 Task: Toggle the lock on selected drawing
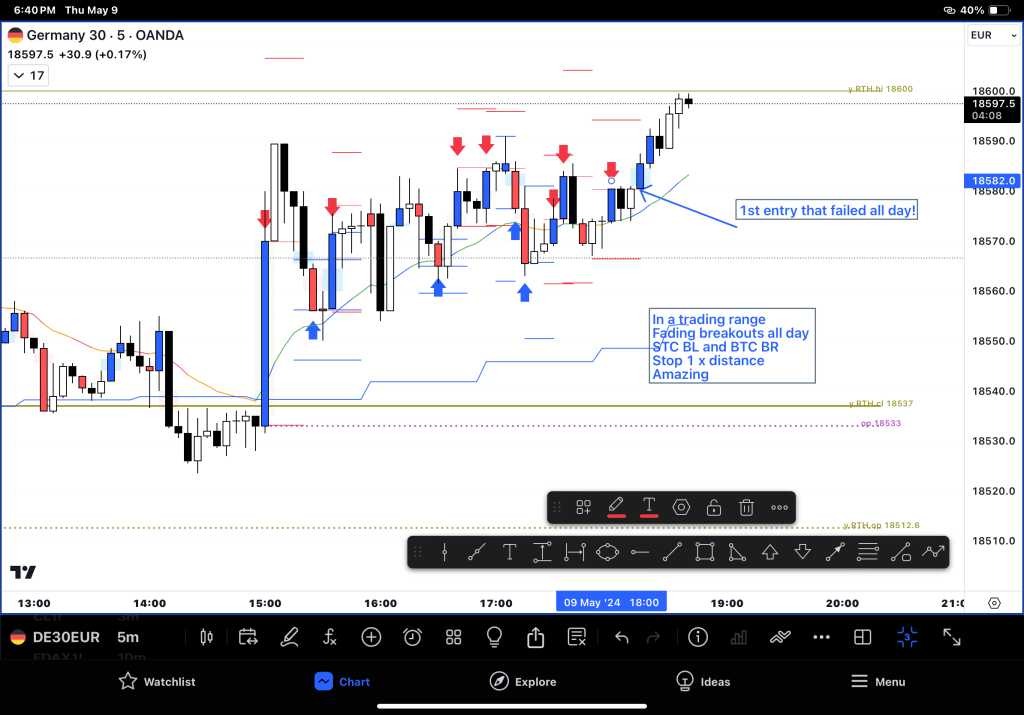(714, 507)
